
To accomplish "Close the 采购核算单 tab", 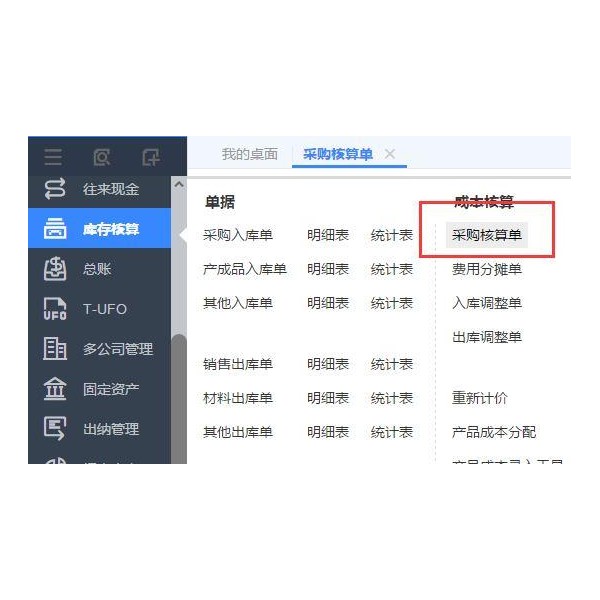I will 390,154.
